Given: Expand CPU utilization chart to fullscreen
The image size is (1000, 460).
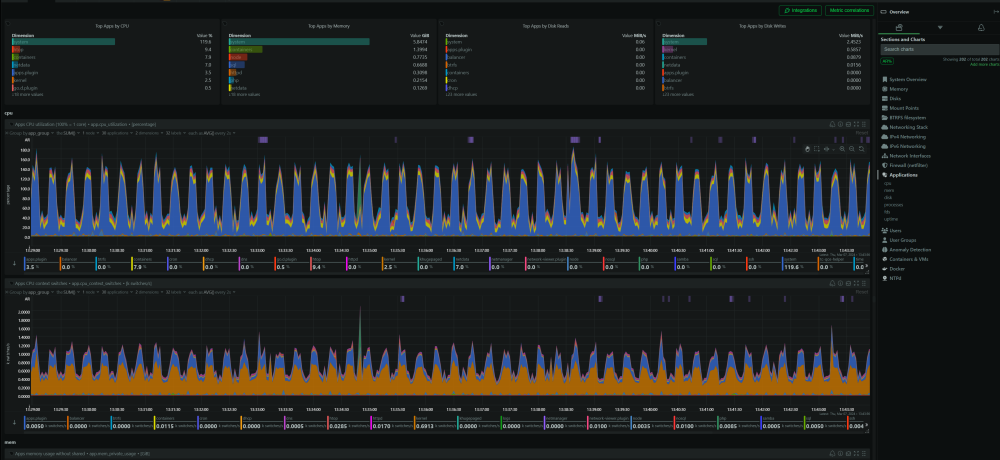Looking at the screenshot, I should [x=857, y=124].
